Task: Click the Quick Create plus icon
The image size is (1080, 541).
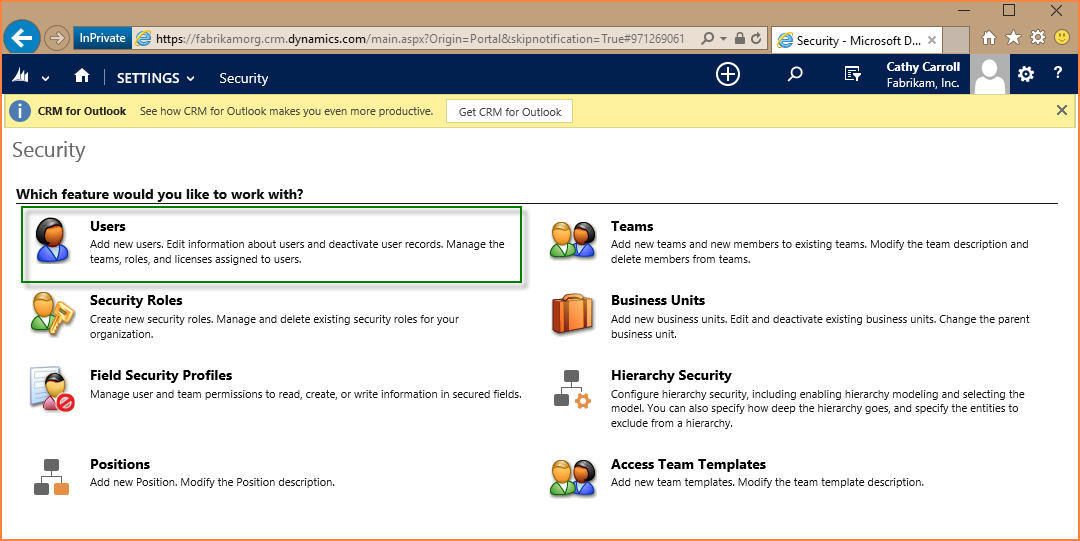Action: pyautogui.click(x=728, y=74)
